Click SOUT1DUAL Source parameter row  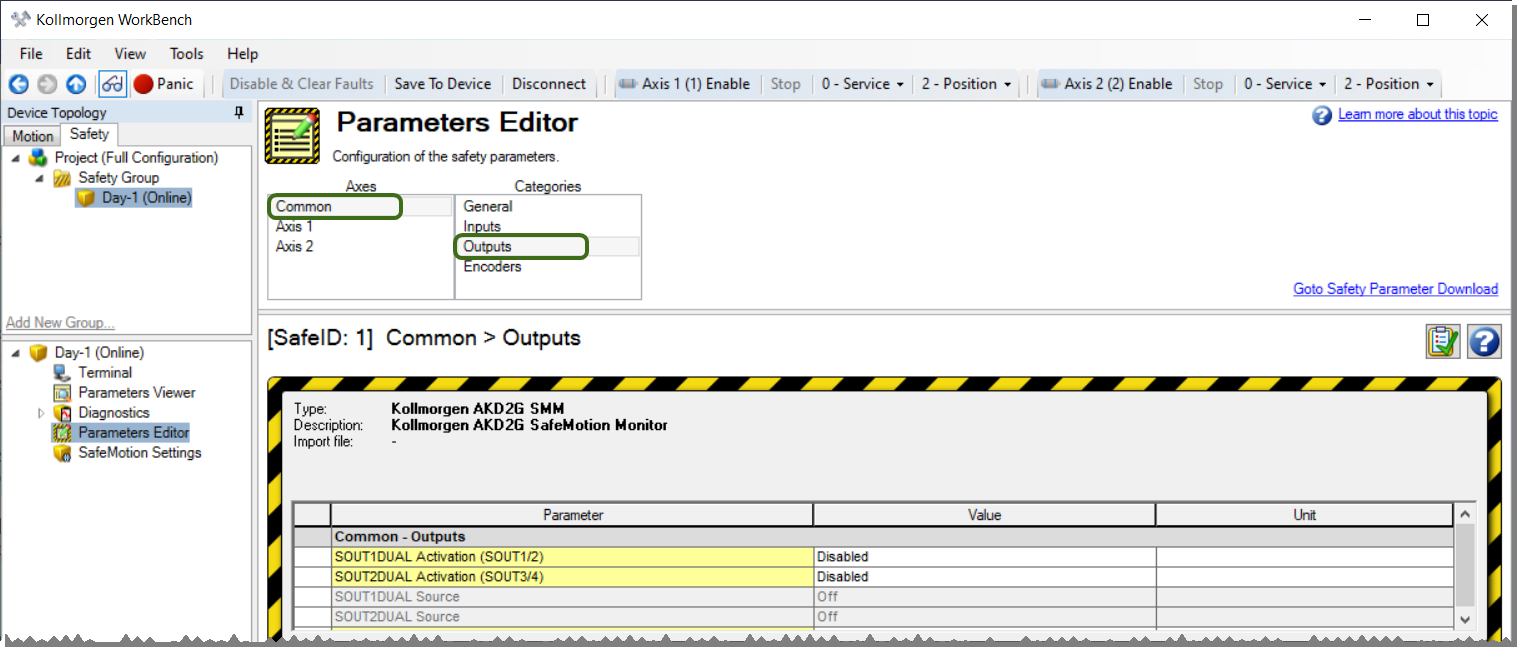(x=572, y=597)
